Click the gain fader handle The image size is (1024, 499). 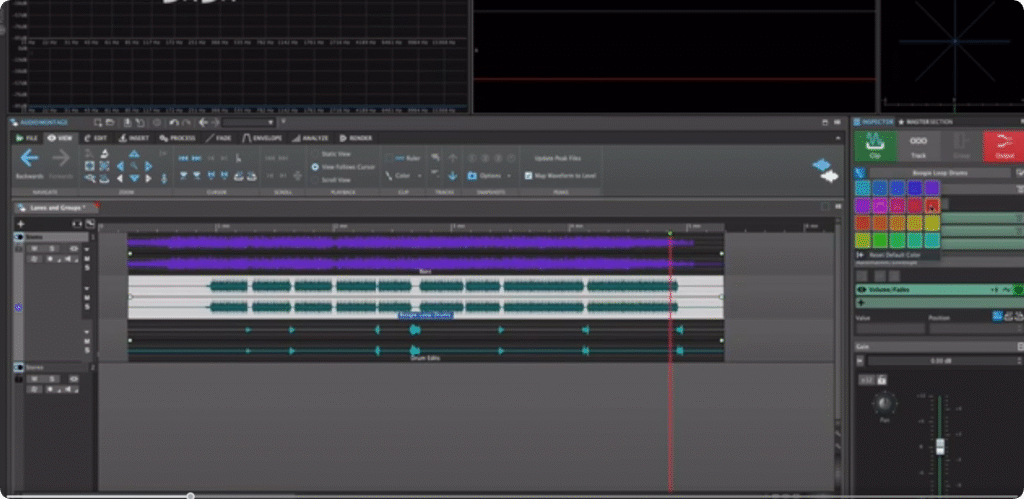pyautogui.click(x=940, y=447)
